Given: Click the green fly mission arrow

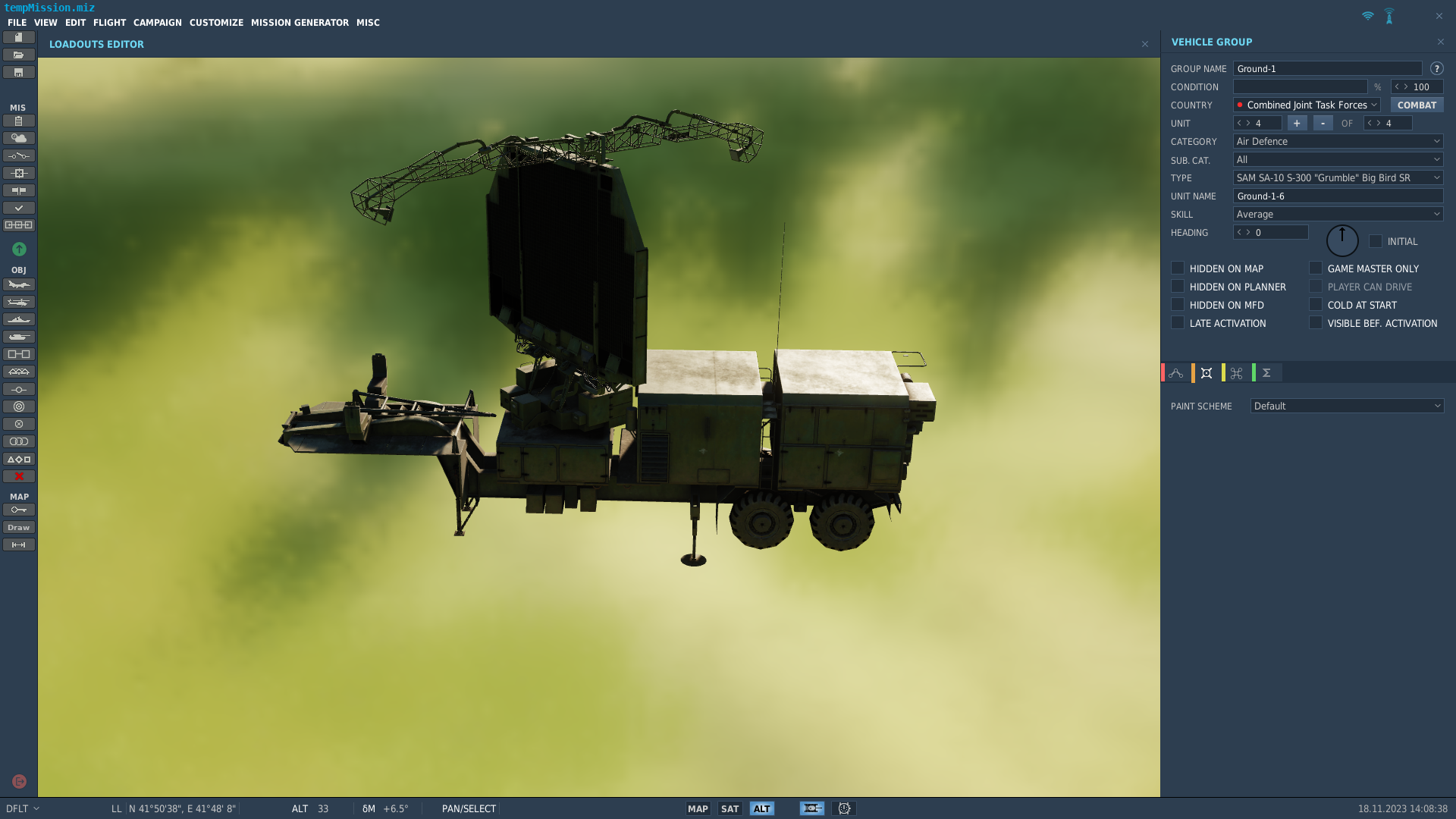Looking at the screenshot, I should coord(19,249).
